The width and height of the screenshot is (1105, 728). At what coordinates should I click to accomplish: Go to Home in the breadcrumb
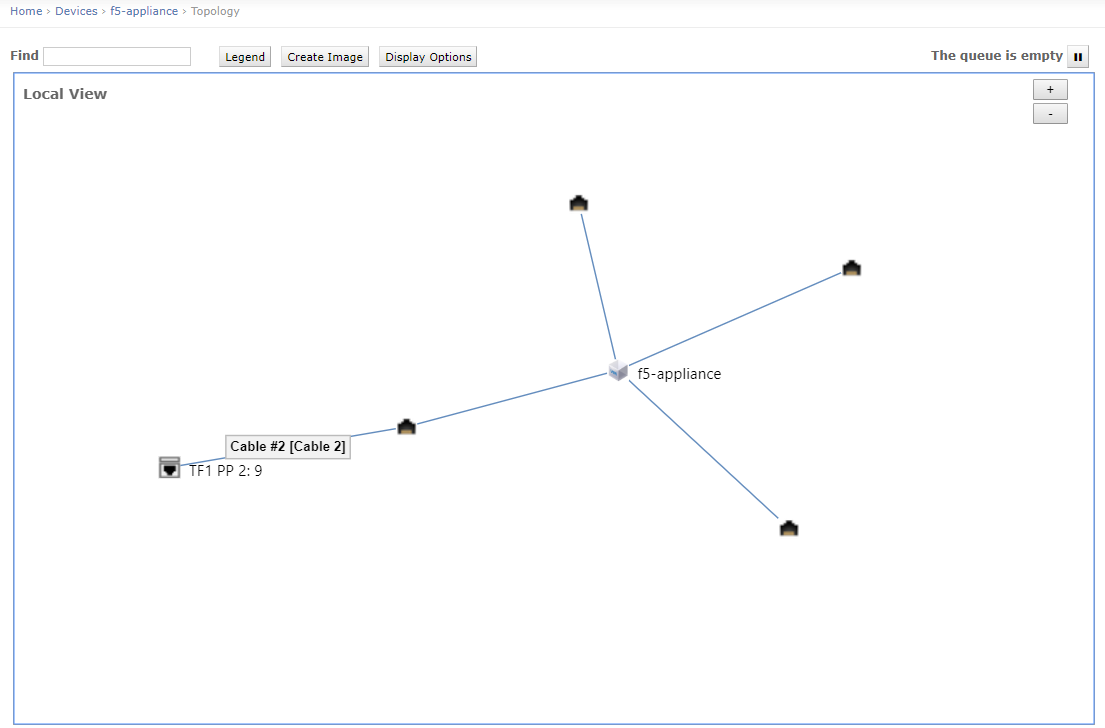[x=26, y=11]
